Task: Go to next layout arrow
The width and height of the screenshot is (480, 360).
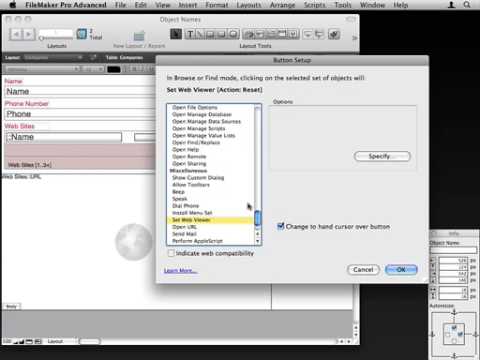Action: coord(29,34)
